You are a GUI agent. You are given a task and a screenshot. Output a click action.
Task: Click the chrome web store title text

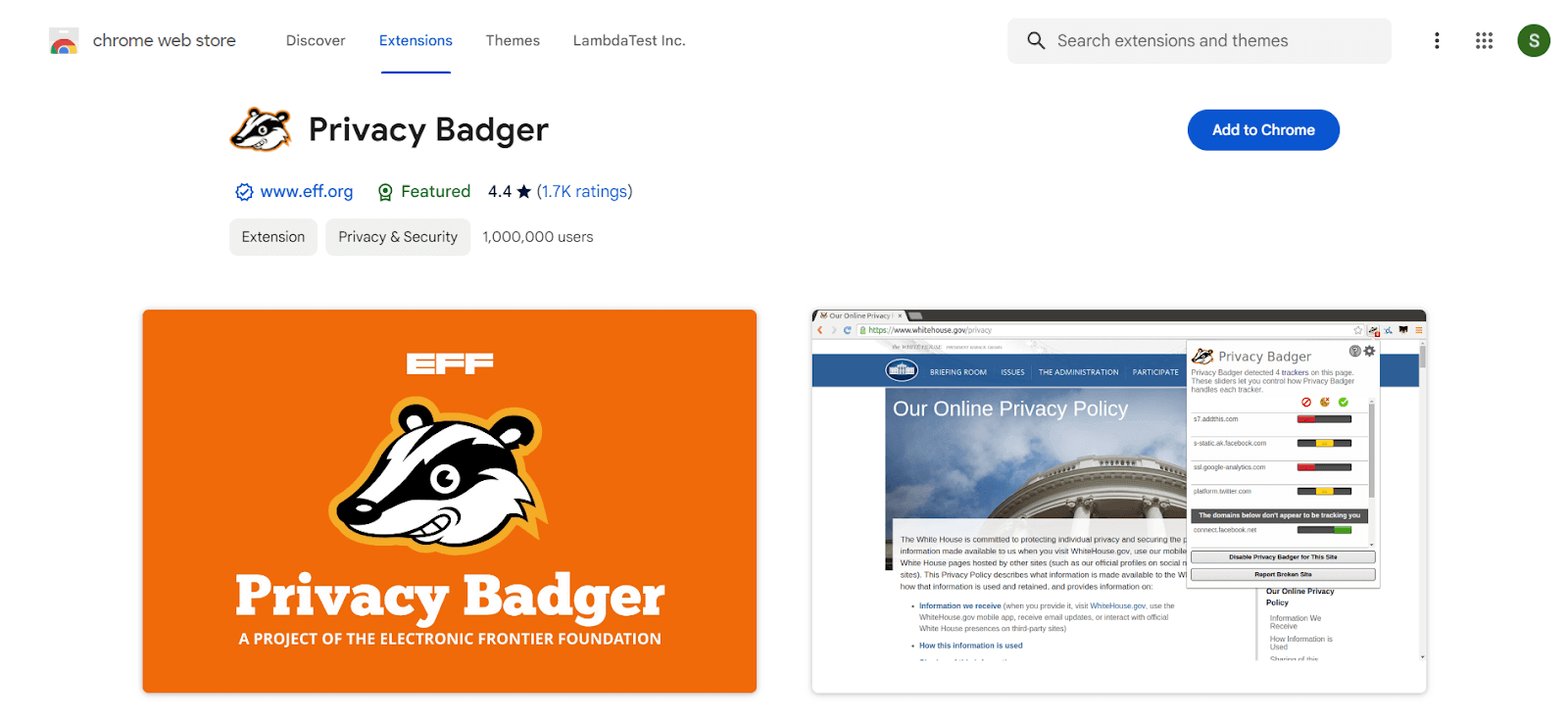tap(165, 40)
